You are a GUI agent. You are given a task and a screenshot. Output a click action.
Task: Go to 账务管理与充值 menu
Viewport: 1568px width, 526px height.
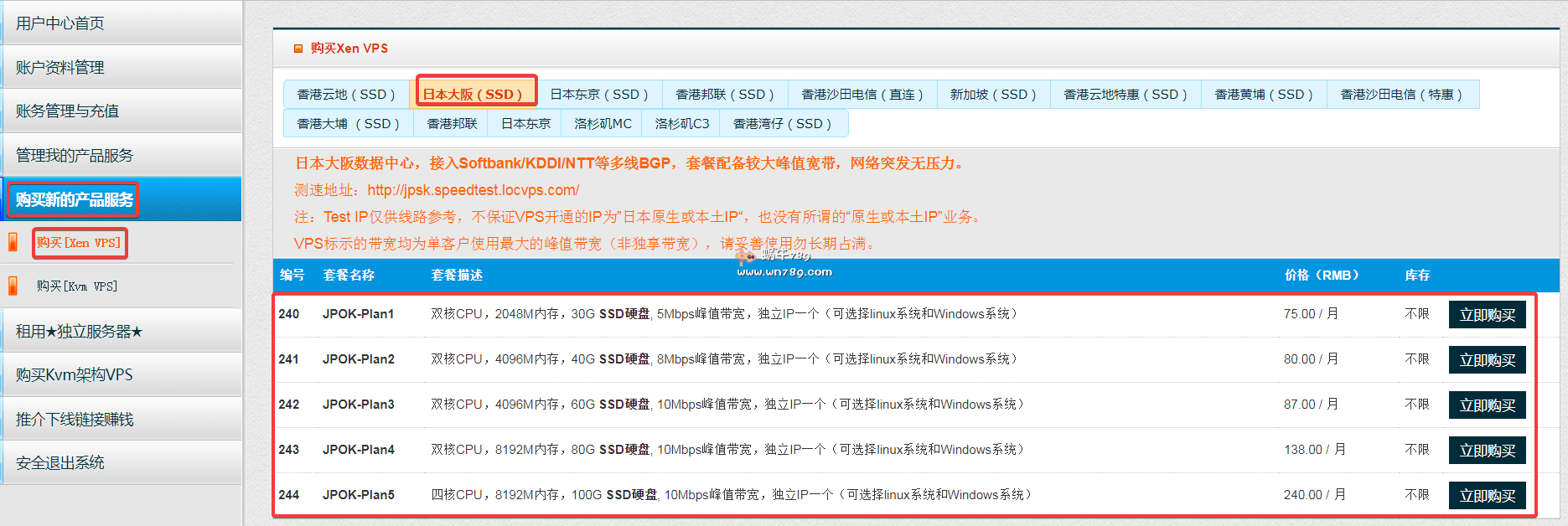tap(67, 111)
